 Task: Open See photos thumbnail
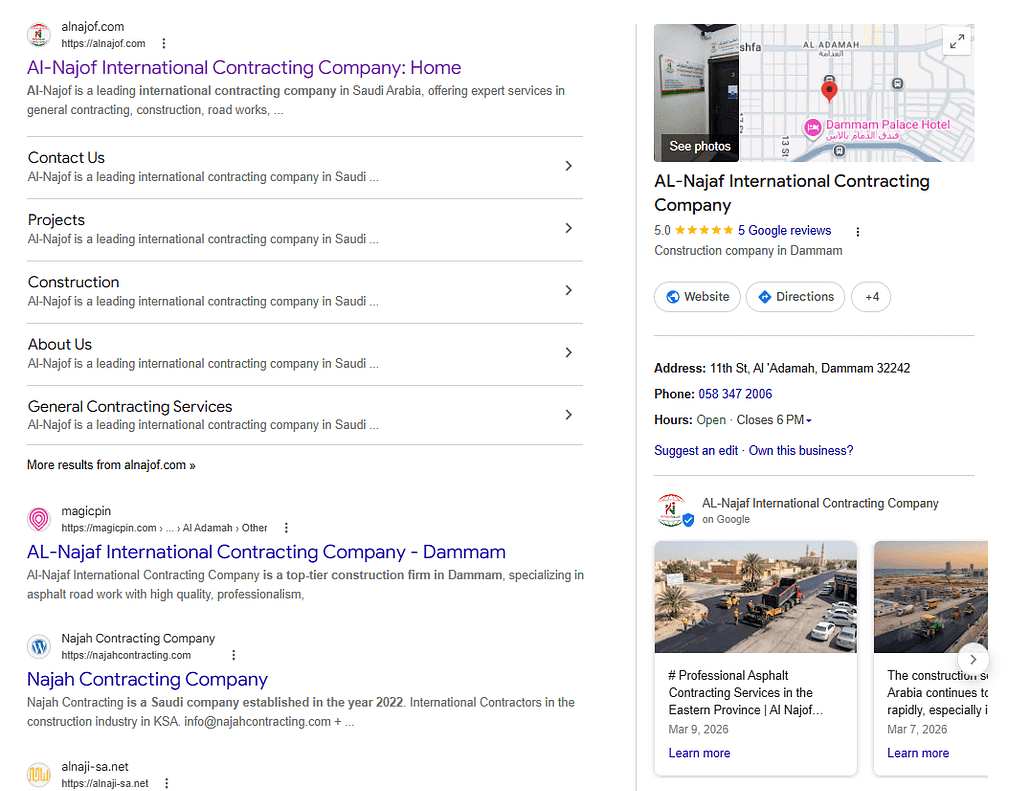[x=696, y=93]
